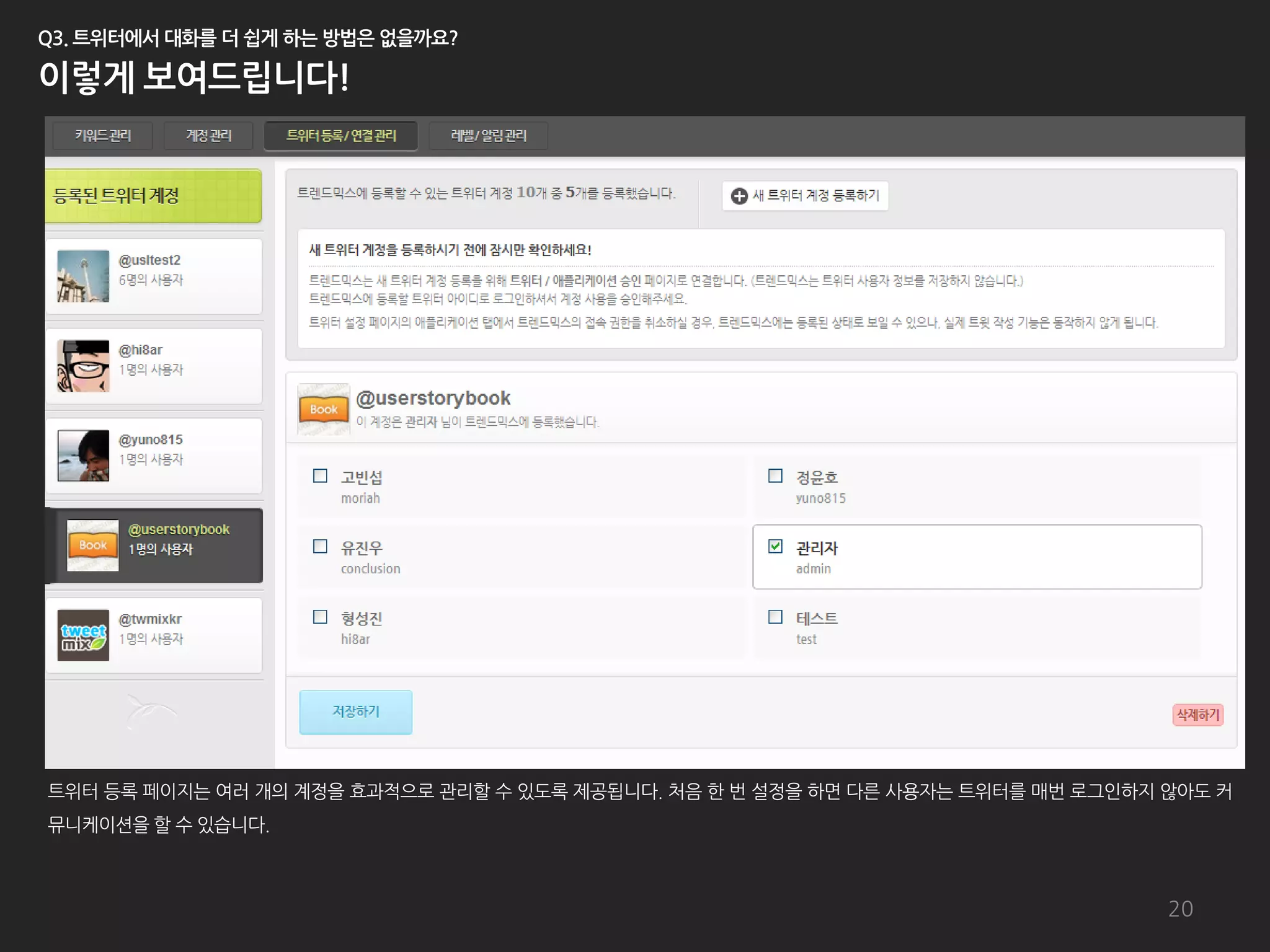Screen dimensions: 1270x952
Task: Select the @userstorybook Book icon in sidebar
Action: pos(92,545)
